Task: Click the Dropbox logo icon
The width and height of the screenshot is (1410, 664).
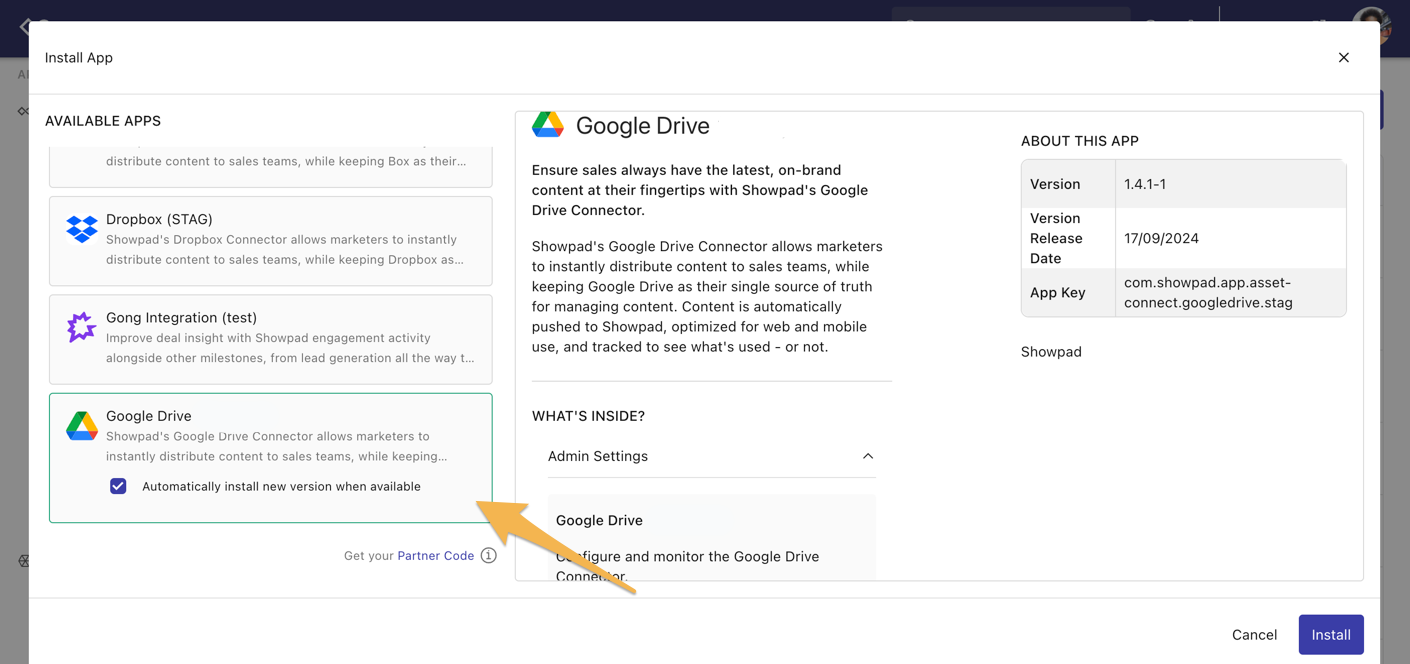Action: click(82, 229)
